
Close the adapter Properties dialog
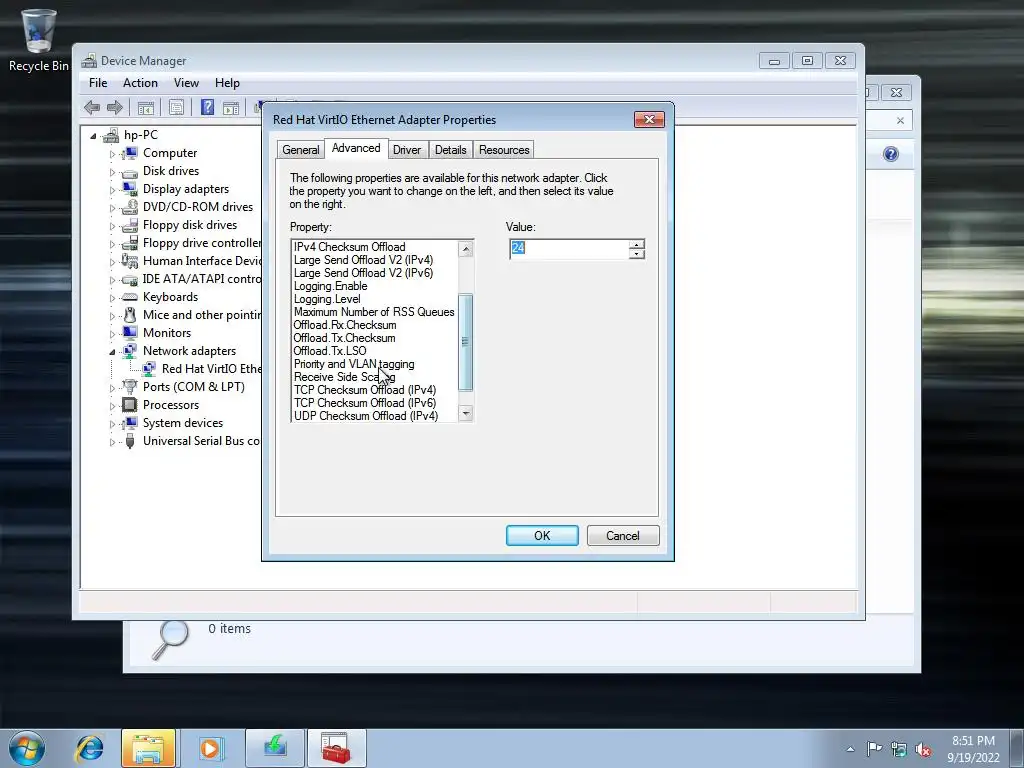[649, 120]
